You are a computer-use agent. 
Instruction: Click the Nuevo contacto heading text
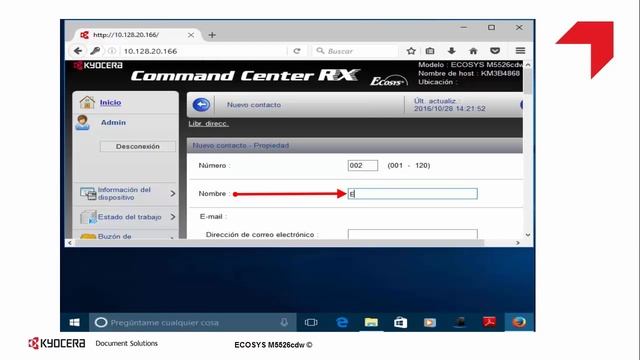[254, 105]
